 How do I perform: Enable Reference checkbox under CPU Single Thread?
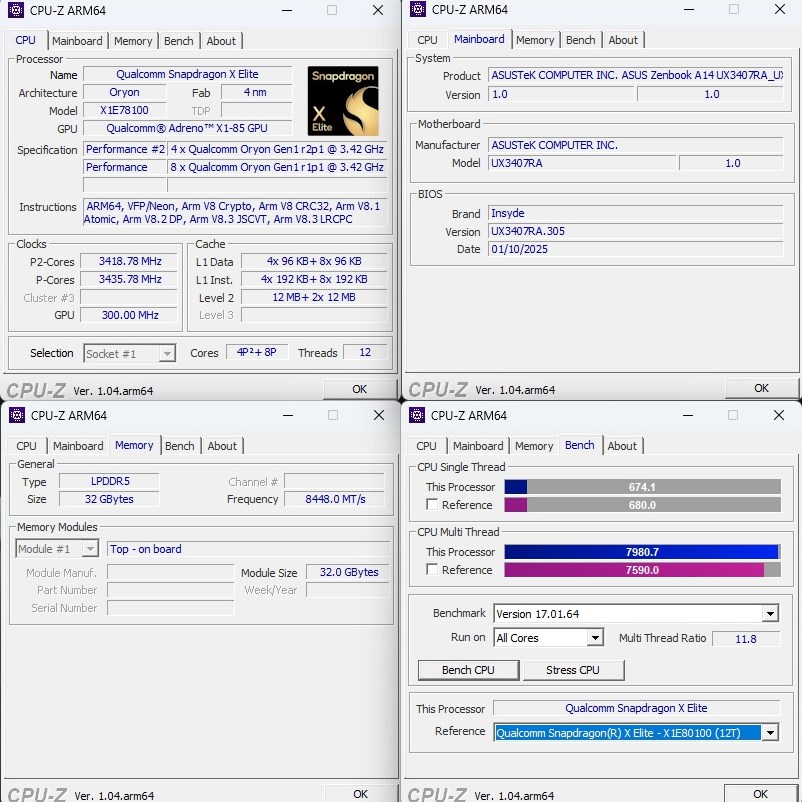(432, 505)
